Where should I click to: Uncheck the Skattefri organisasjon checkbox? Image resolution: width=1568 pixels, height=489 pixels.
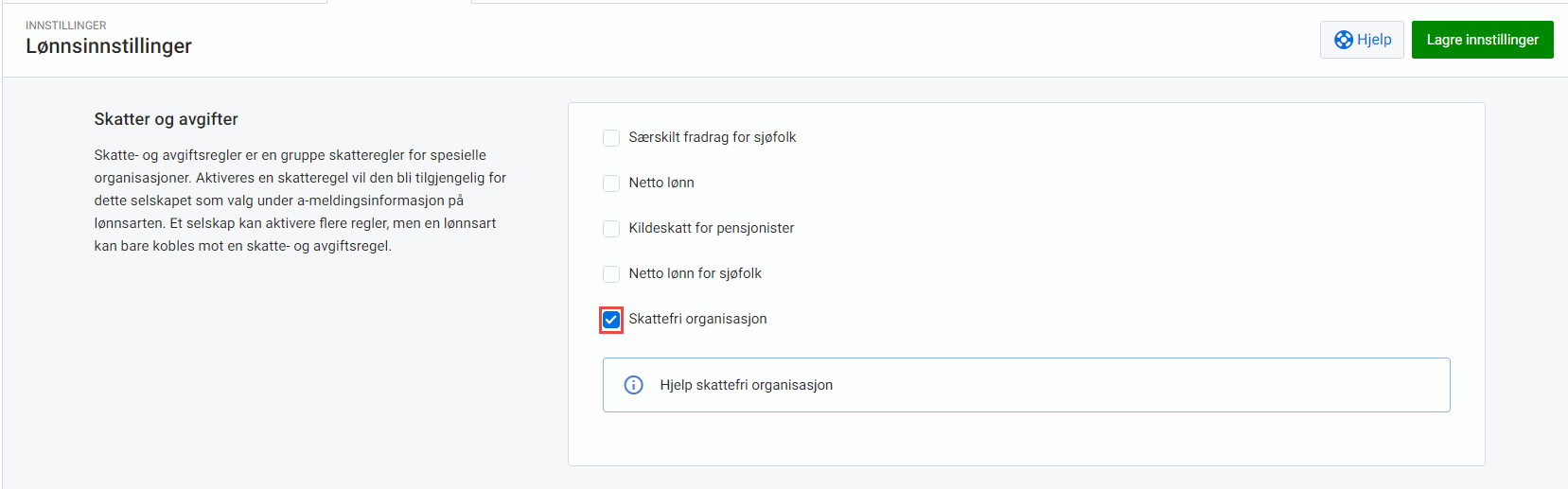point(611,320)
